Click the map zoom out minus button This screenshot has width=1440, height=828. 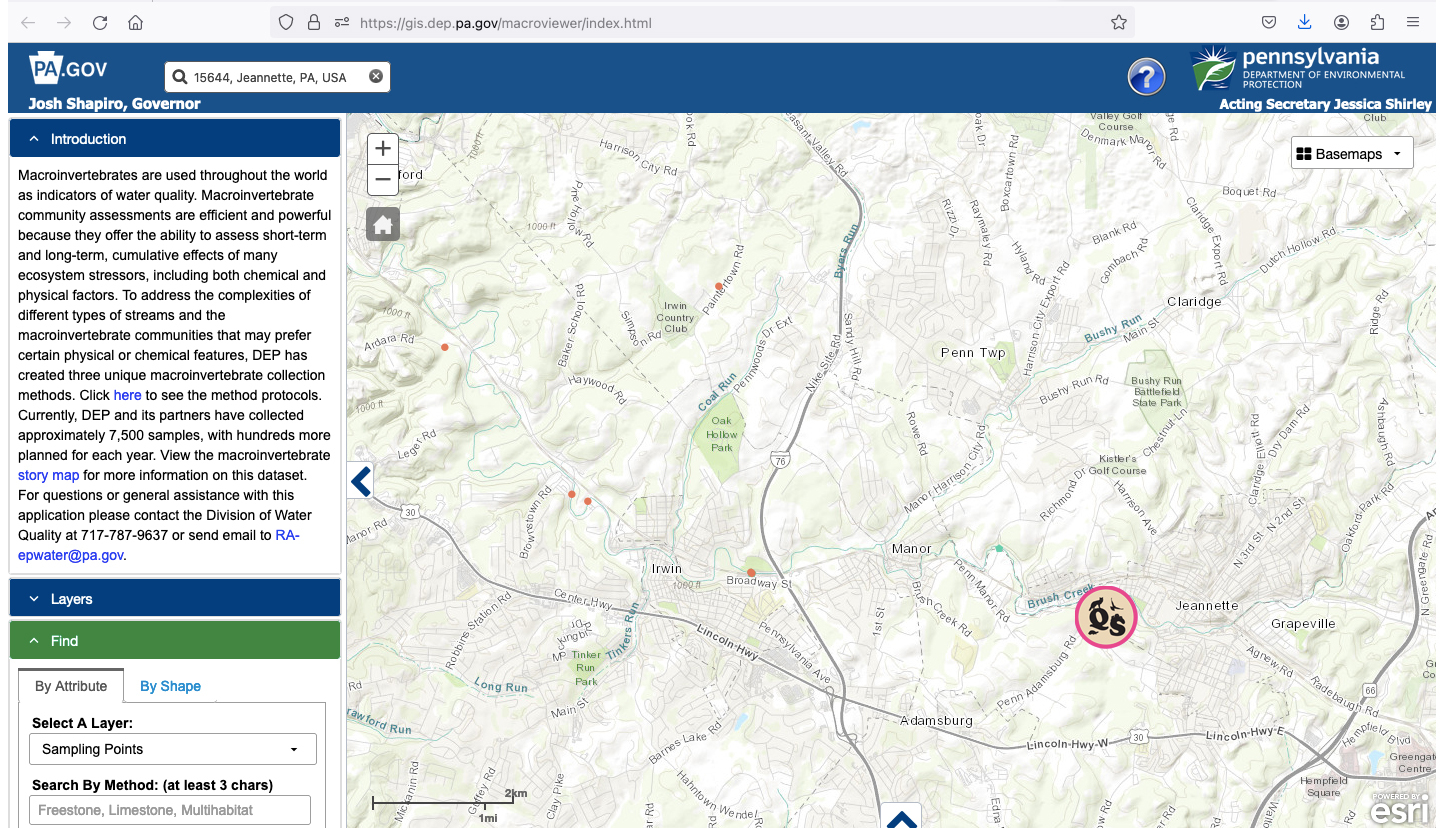pos(383,180)
